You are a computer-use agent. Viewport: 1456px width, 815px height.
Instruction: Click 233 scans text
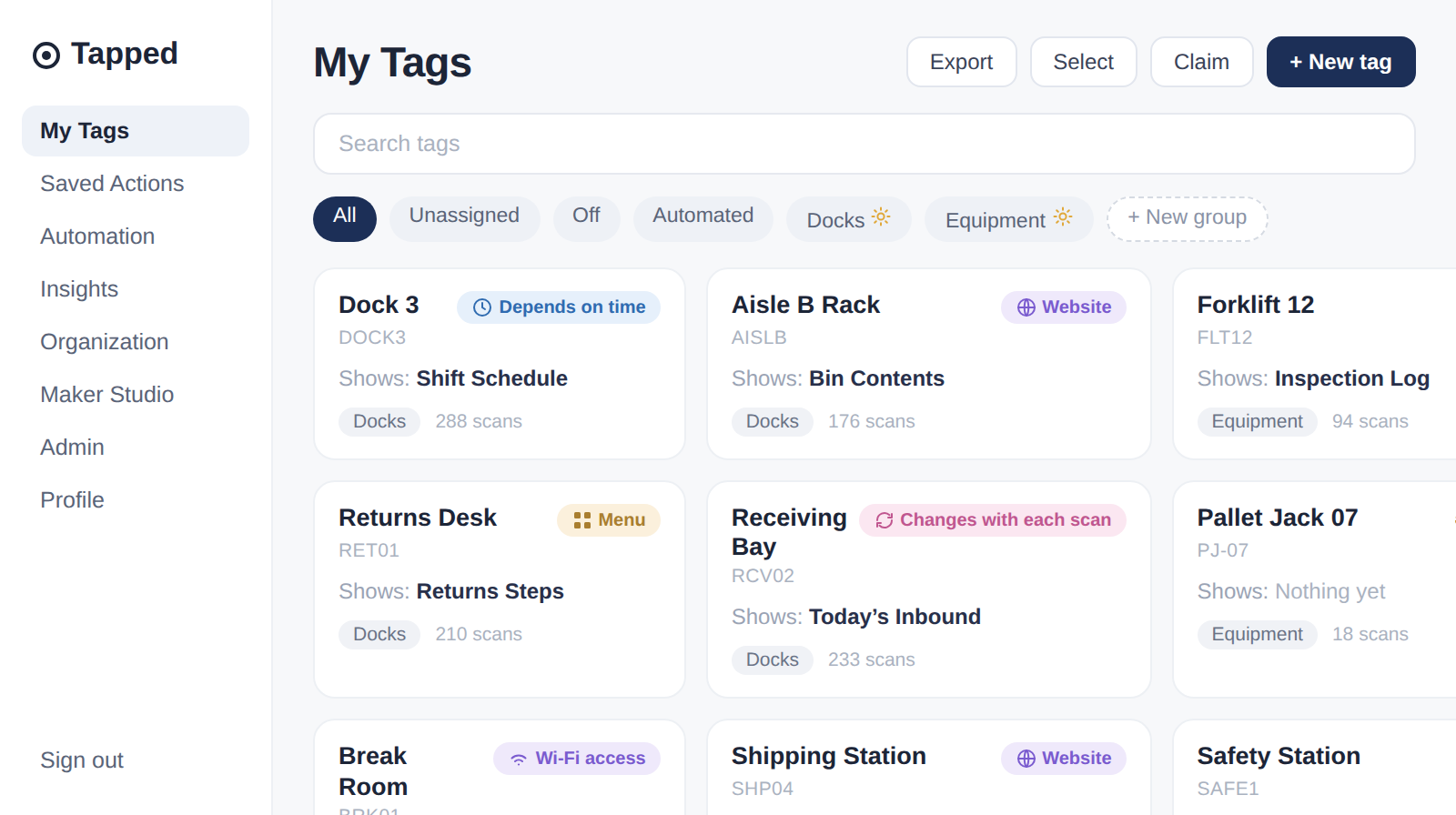(872, 659)
